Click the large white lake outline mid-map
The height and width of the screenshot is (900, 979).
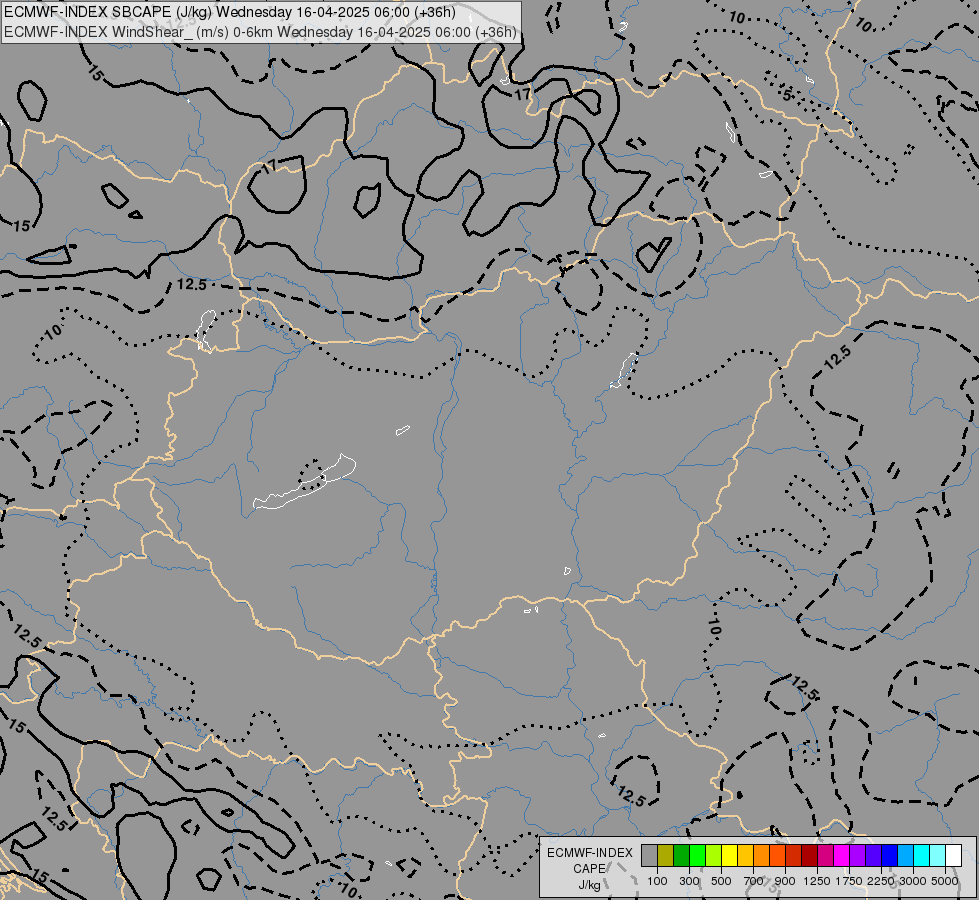(x=305, y=482)
